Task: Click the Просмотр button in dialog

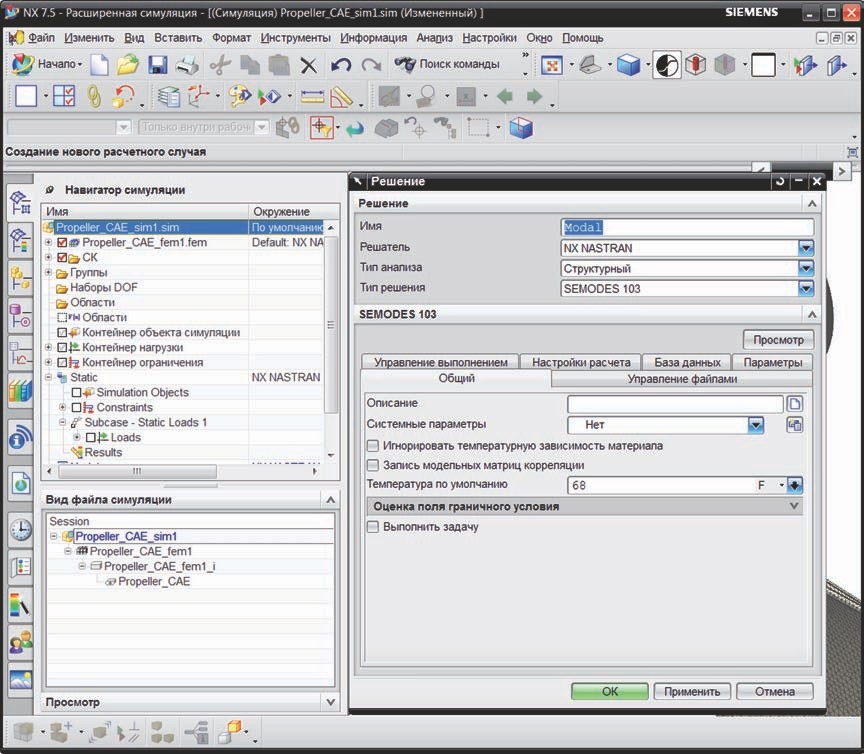Action: tap(778, 340)
